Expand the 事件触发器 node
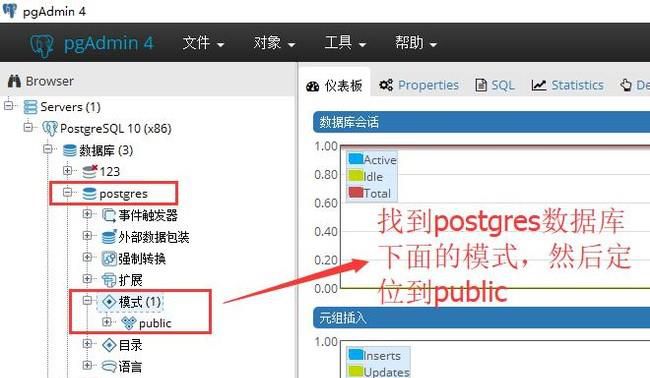 87,214
